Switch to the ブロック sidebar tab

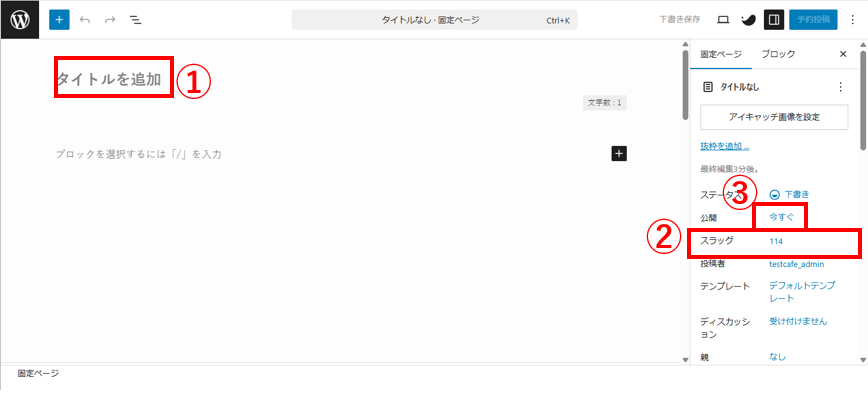(778, 54)
